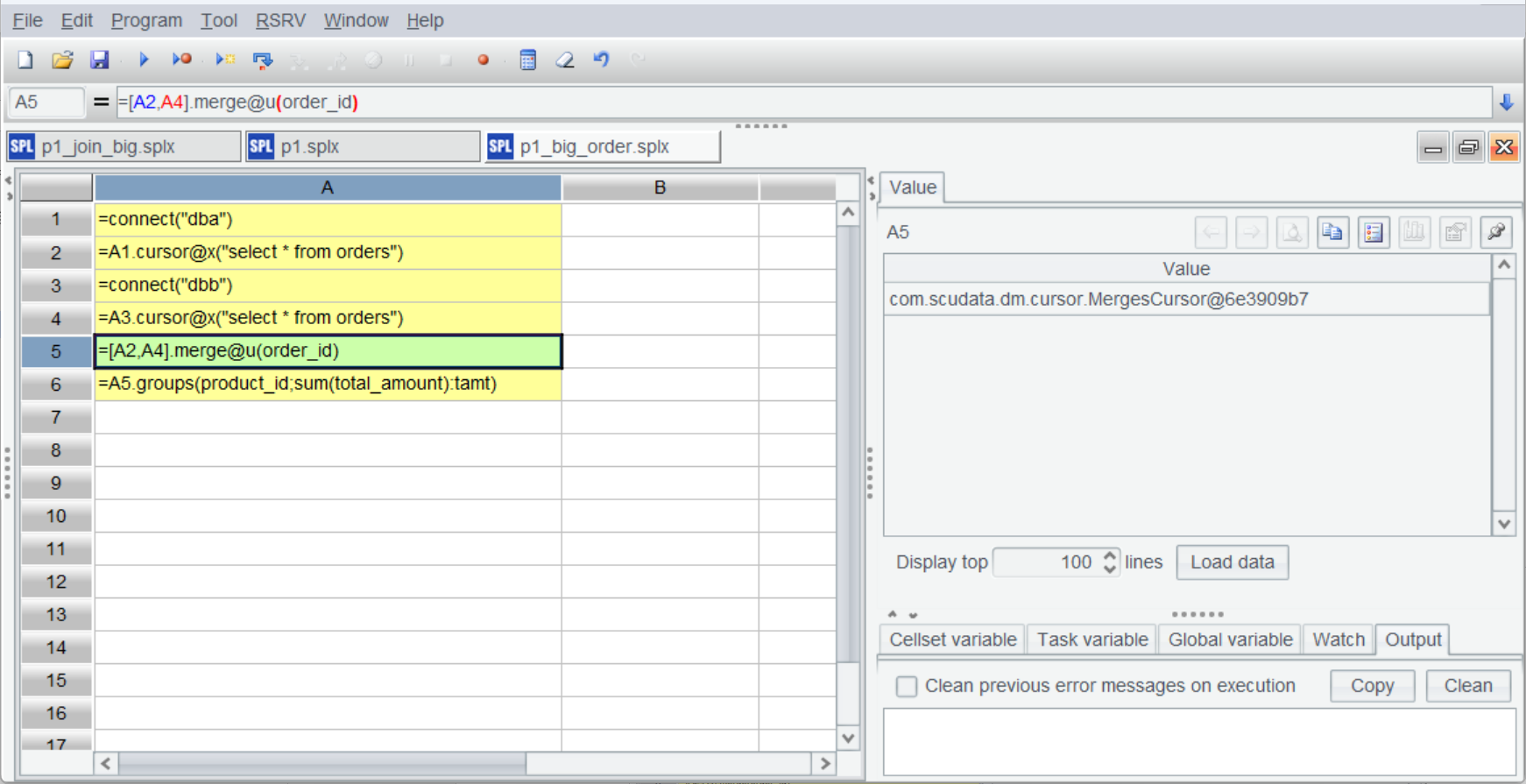
Task: Switch to the p1_join_big.splx tab
Action: point(124,146)
